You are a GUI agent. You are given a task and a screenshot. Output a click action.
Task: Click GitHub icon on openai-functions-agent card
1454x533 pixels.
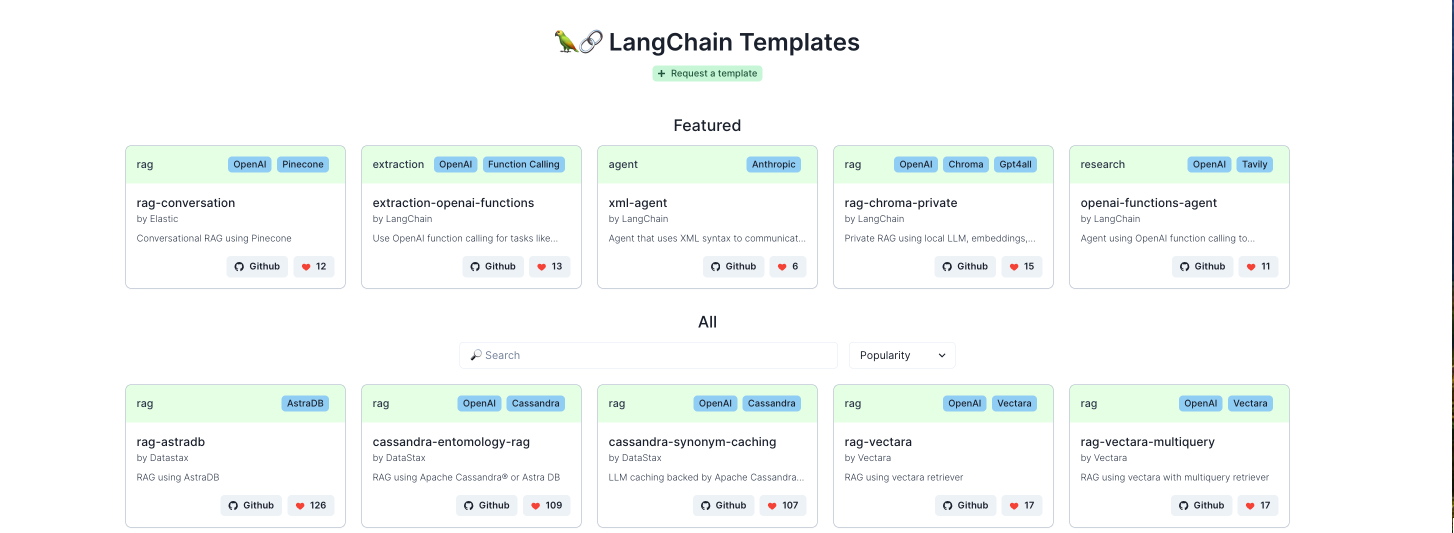pyautogui.click(x=1184, y=267)
